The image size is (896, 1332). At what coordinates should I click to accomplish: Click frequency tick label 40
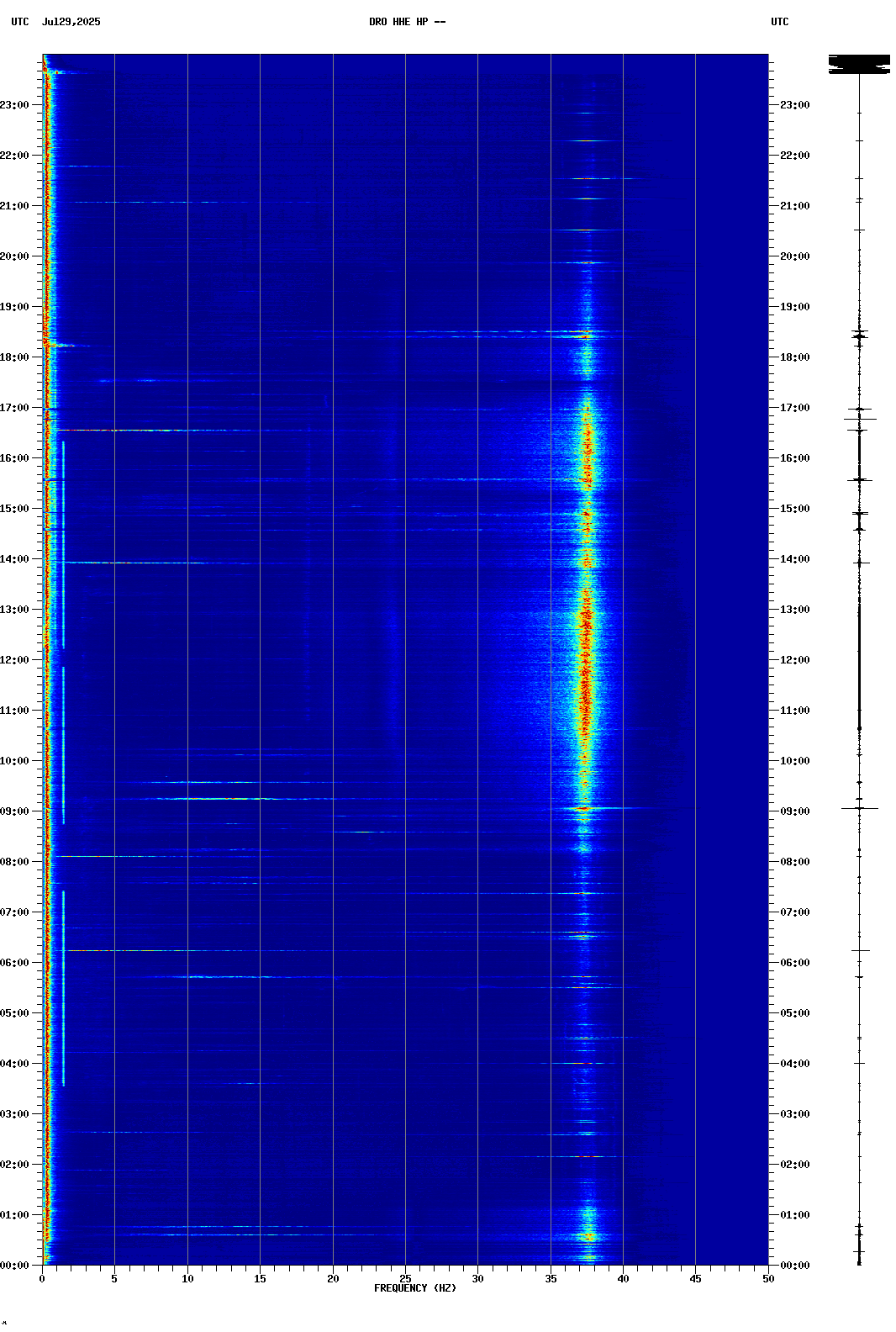pos(623,1279)
